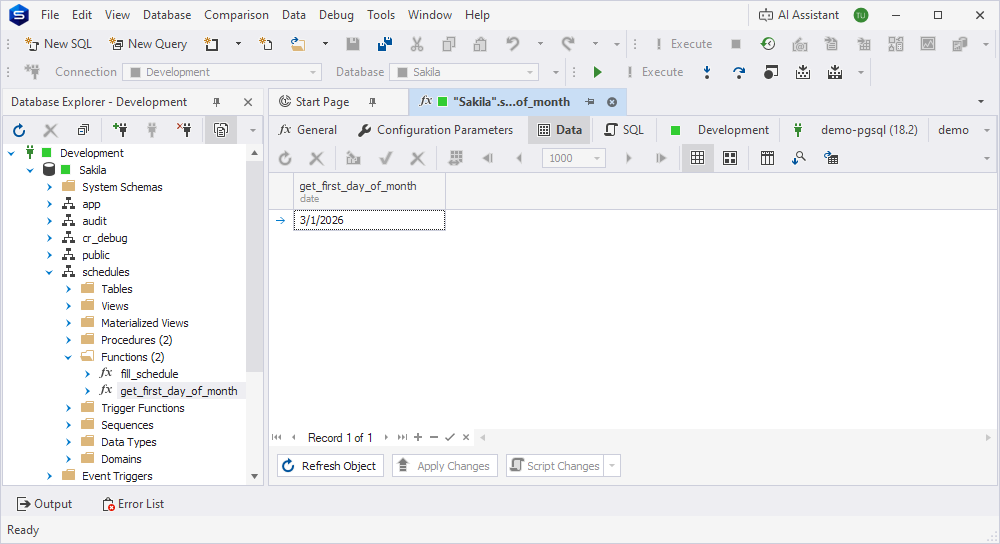Click the demo-pgsql (18.2) connection label
This screenshot has height=544, width=1000.
869,130
